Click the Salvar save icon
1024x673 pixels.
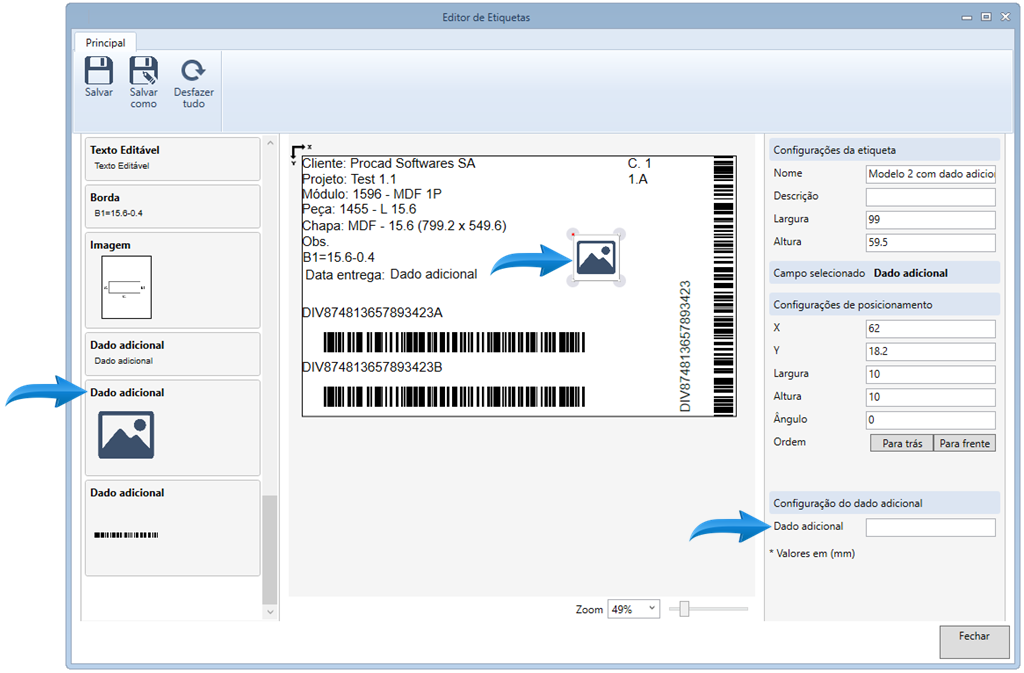pyautogui.click(x=99, y=70)
